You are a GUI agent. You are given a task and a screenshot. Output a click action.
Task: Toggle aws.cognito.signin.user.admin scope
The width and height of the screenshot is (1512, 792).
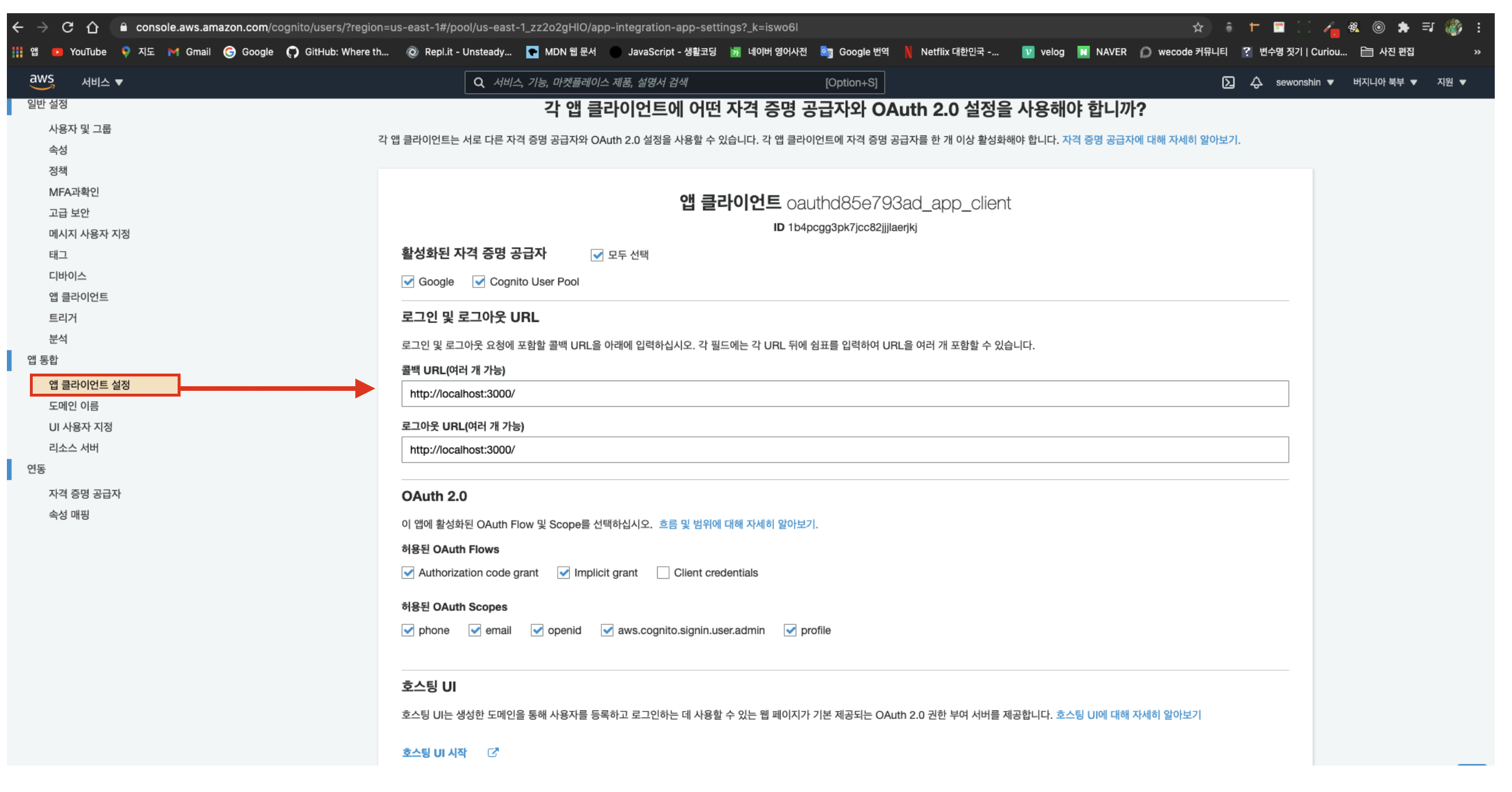(x=607, y=630)
